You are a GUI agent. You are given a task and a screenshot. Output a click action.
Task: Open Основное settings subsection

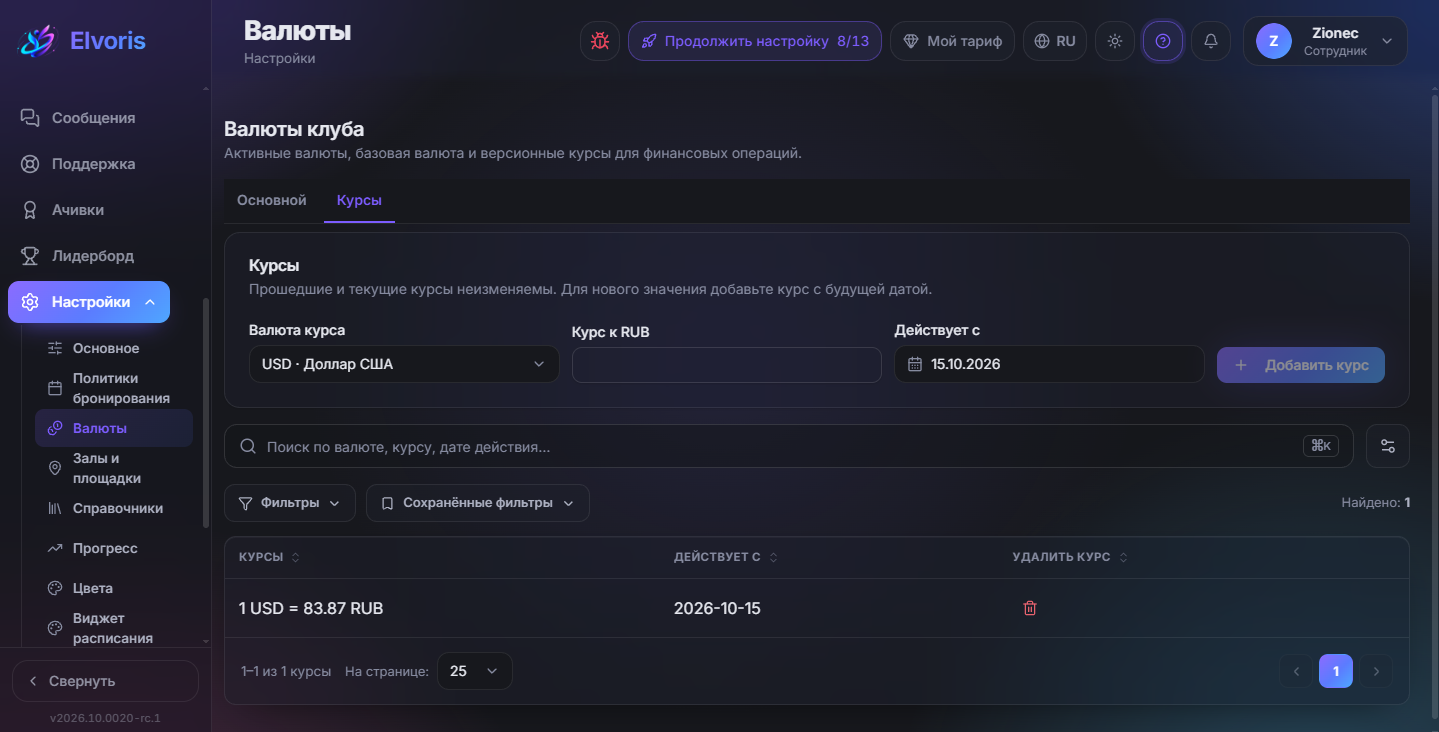click(114, 348)
